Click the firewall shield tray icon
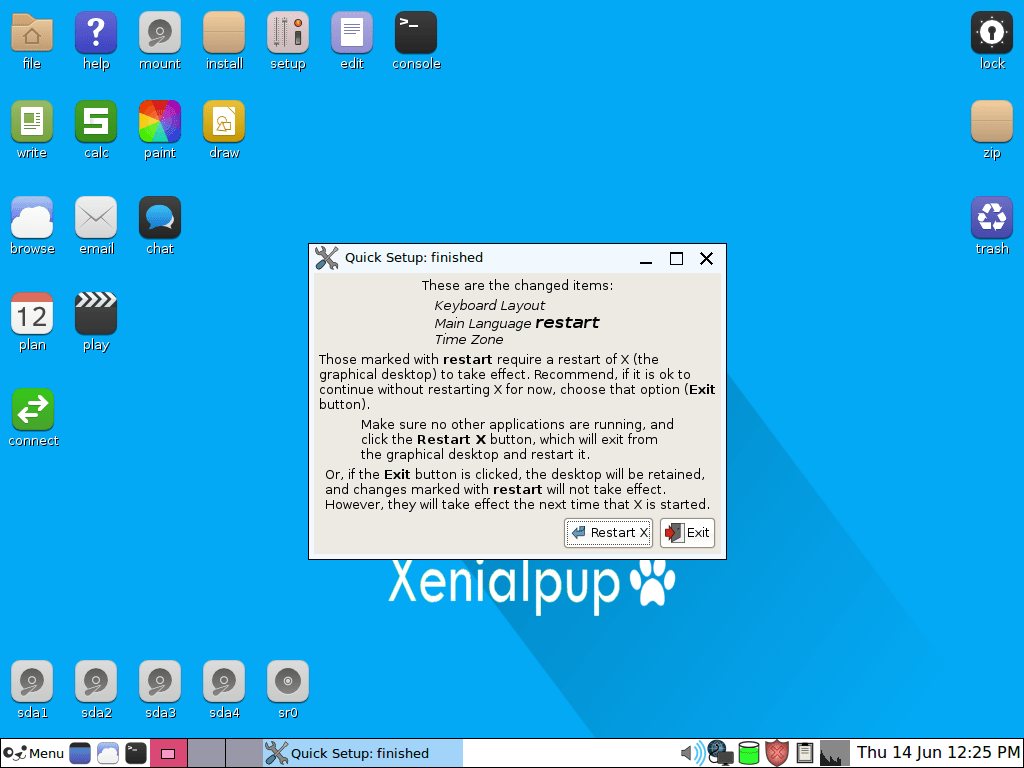The height and width of the screenshot is (768, 1024). [x=776, y=753]
